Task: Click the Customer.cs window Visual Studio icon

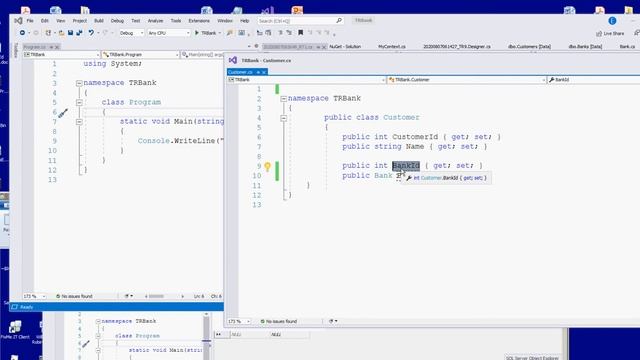Action: 233,60
